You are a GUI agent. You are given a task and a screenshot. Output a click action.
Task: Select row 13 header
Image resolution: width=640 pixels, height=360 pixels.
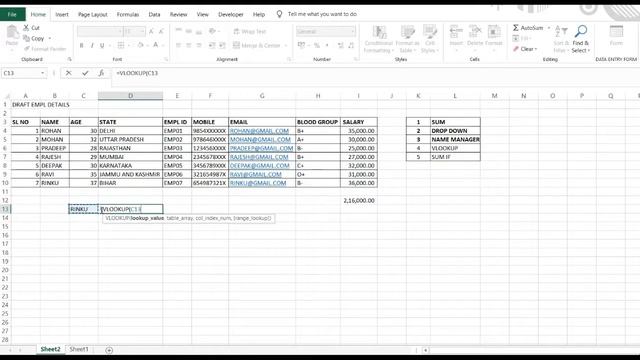click(5, 209)
